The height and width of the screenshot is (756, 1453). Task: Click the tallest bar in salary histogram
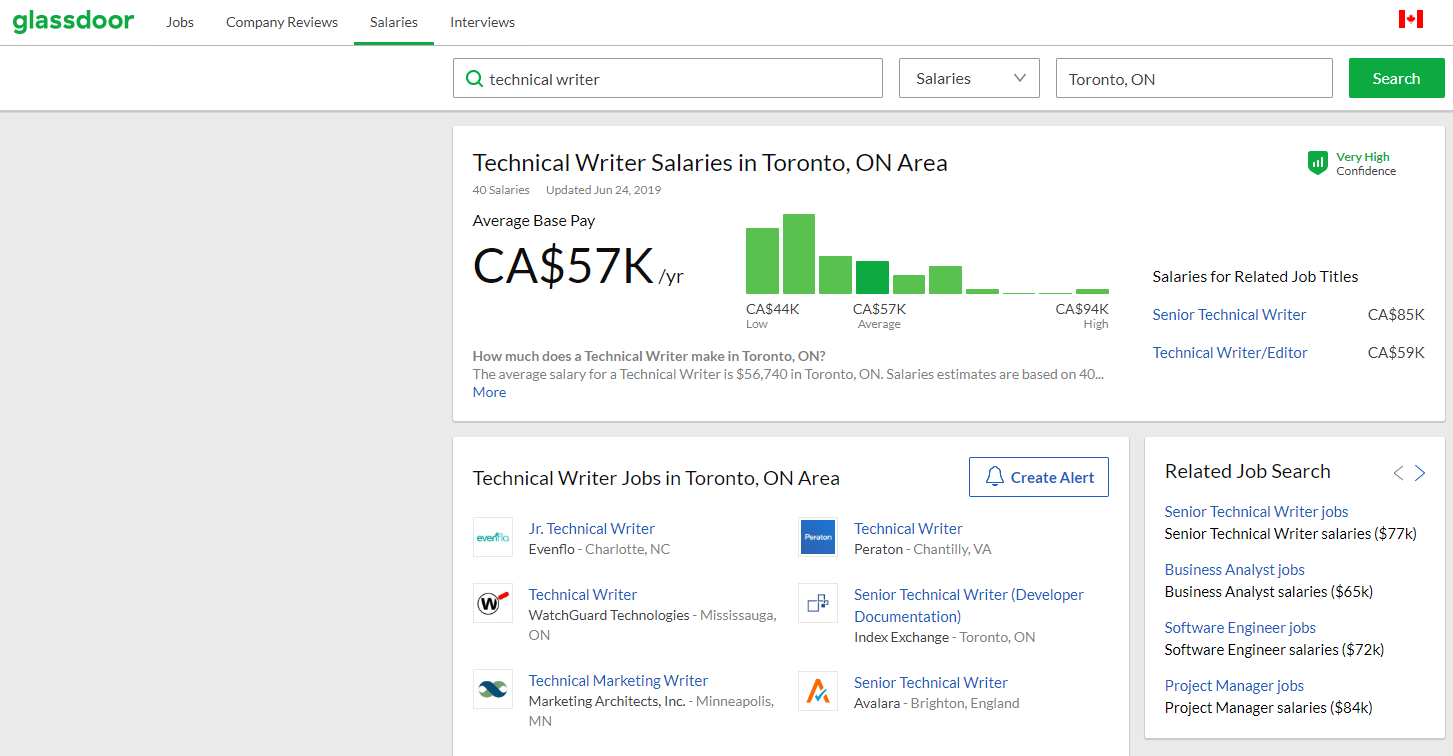pyautogui.click(x=799, y=254)
